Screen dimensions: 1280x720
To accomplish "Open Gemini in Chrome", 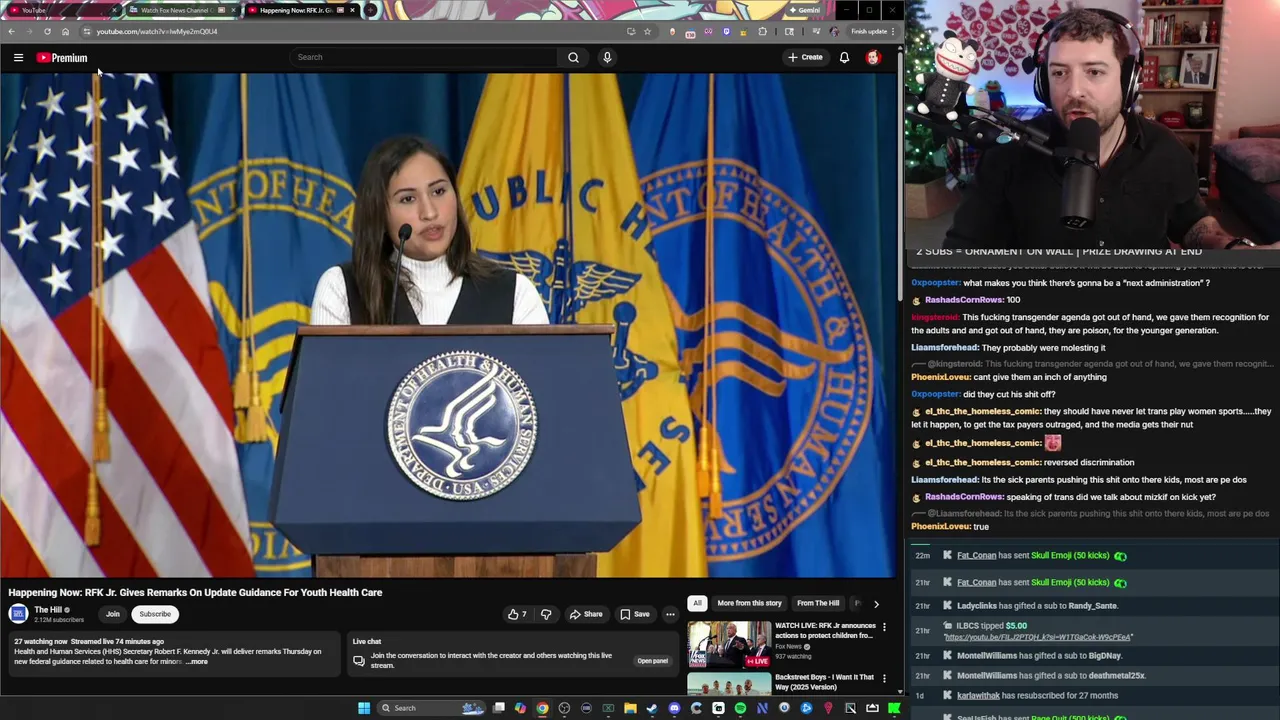I will point(804,10).
